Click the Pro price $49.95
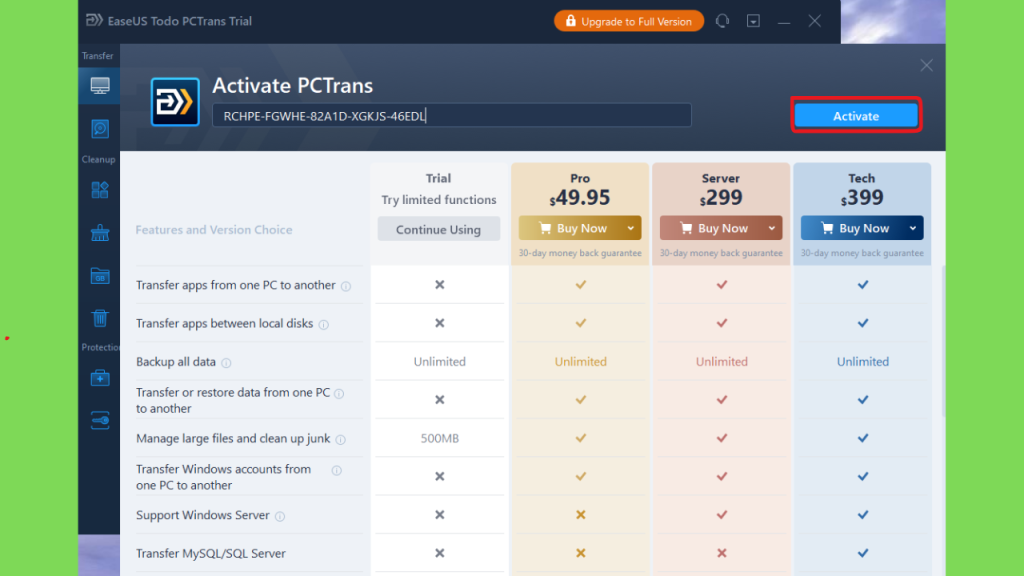This screenshot has width=1024, height=576. point(580,197)
